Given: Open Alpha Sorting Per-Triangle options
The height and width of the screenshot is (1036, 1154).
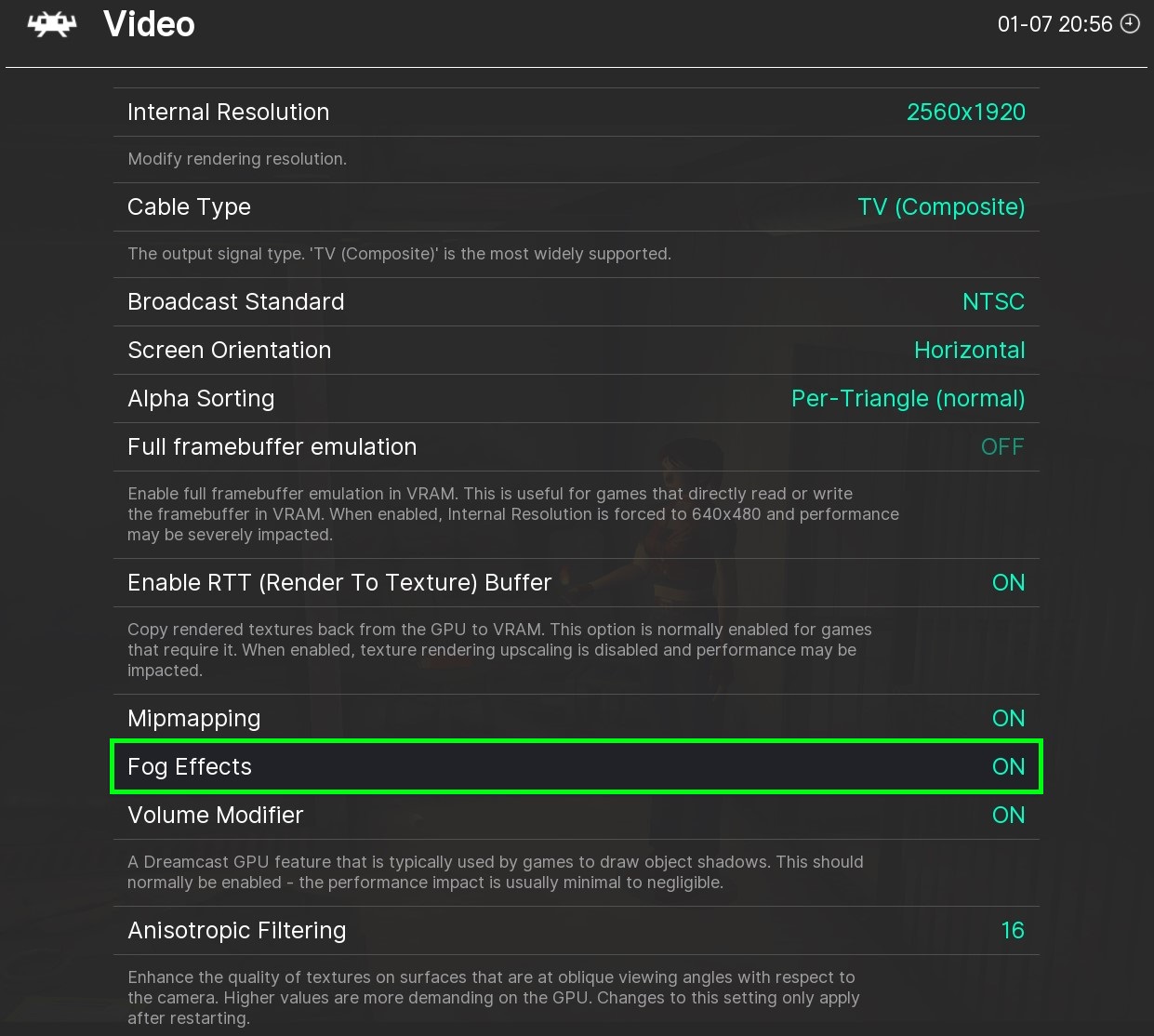Looking at the screenshot, I should [x=908, y=399].
